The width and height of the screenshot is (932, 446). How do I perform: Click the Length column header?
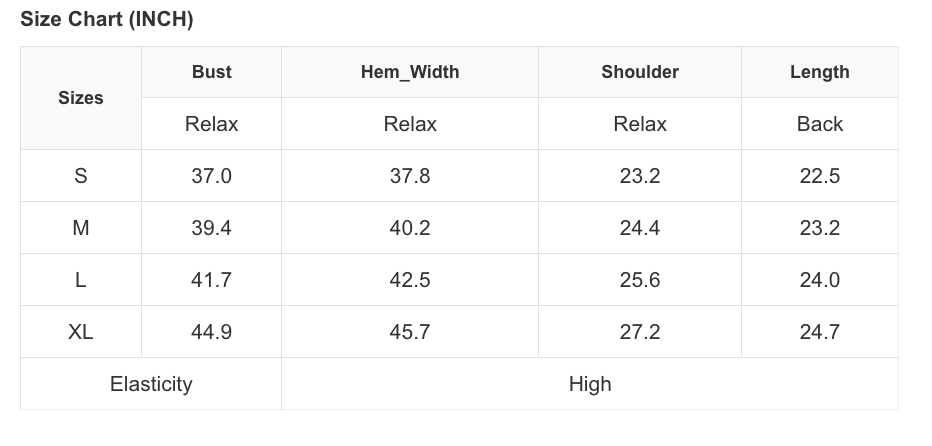820,72
